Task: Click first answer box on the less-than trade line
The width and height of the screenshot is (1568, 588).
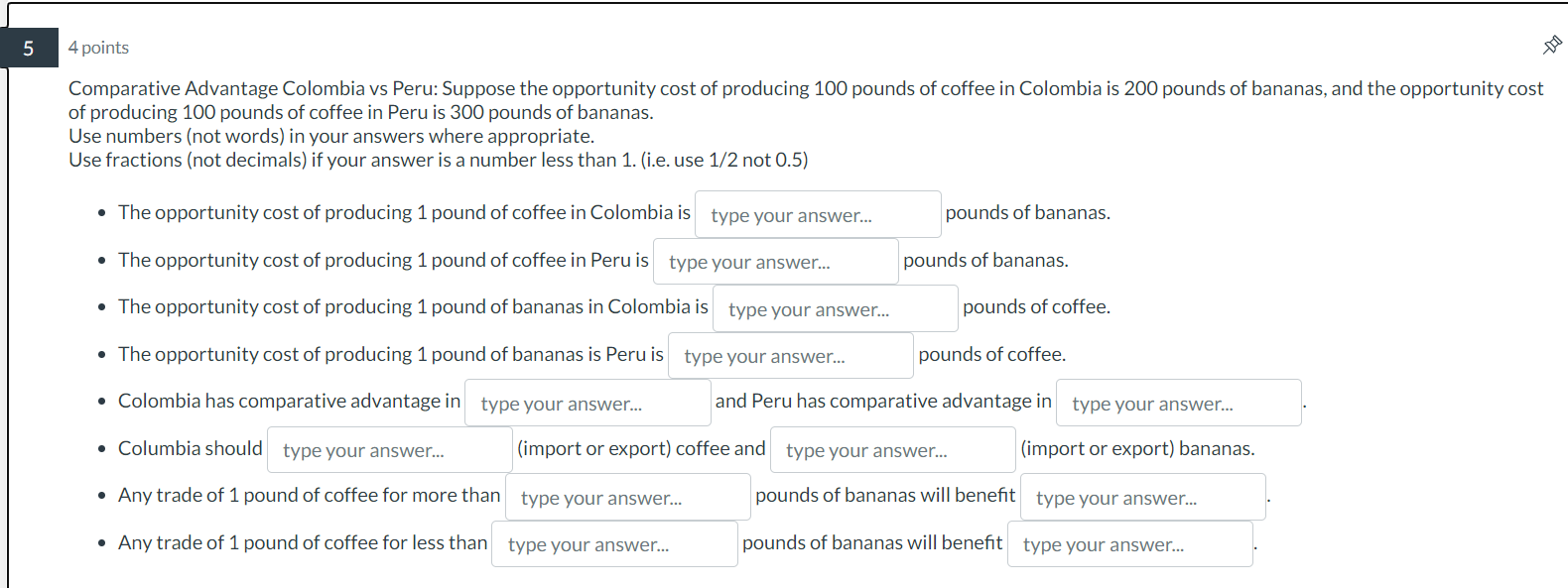Action: click(x=613, y=543)
